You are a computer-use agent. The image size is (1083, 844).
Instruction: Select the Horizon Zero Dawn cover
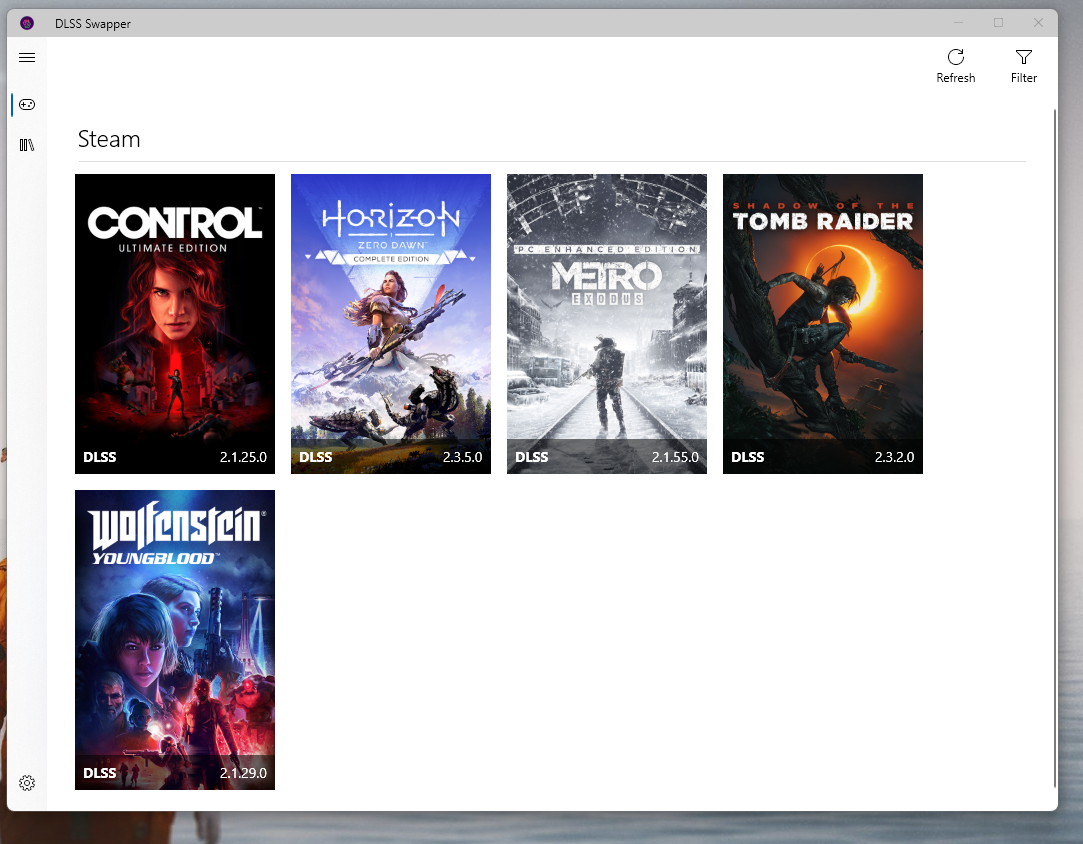point(391,324)
